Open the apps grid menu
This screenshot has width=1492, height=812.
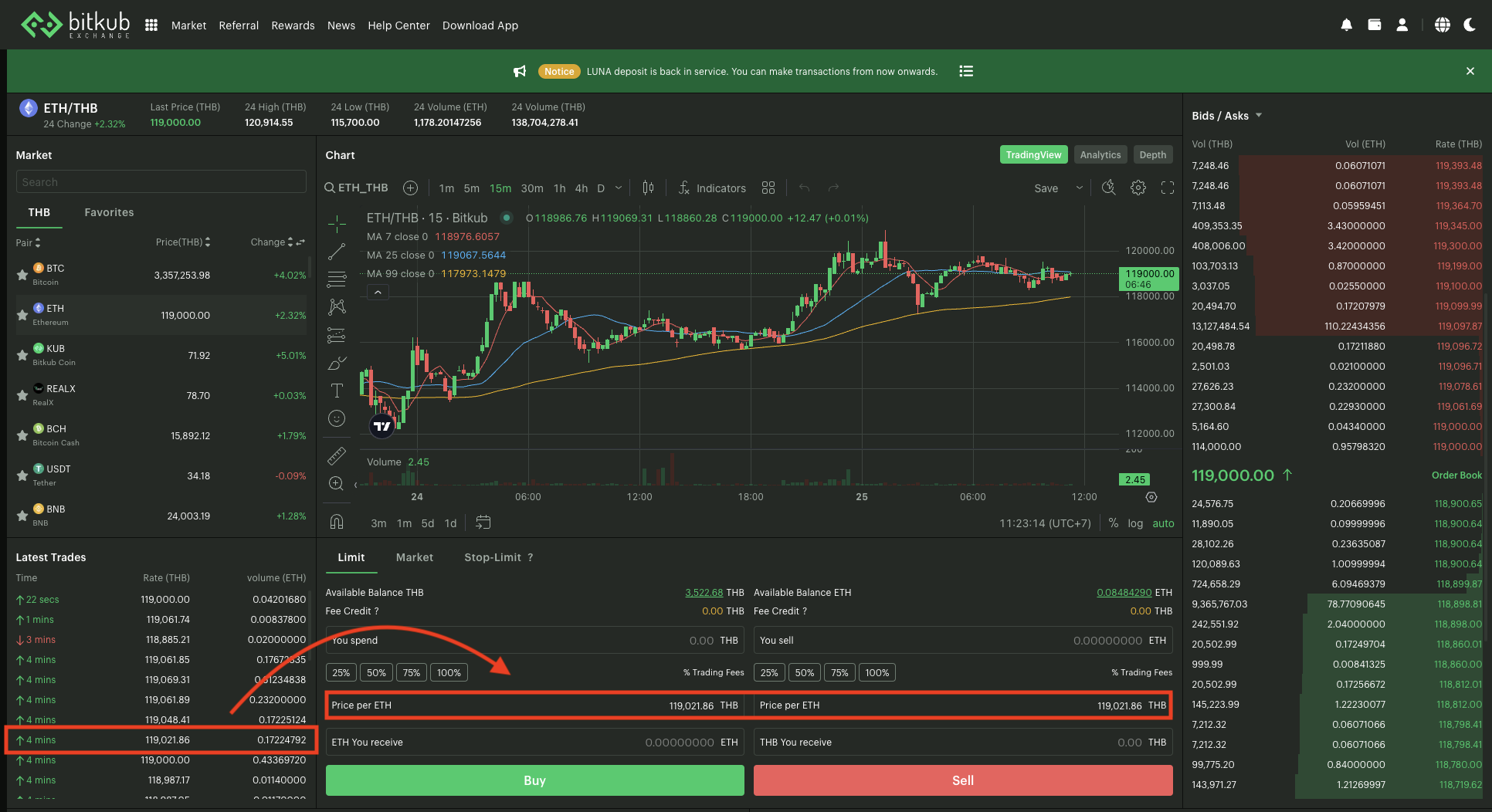coord(151,25)
